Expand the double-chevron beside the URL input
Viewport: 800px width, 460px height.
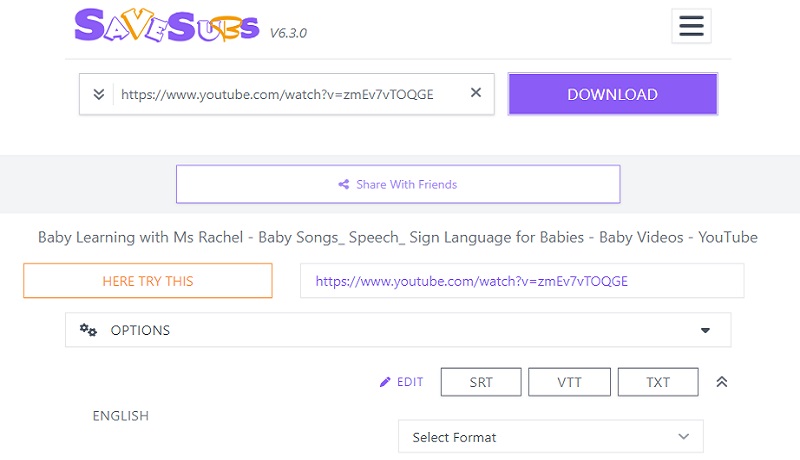click(98, 94)
